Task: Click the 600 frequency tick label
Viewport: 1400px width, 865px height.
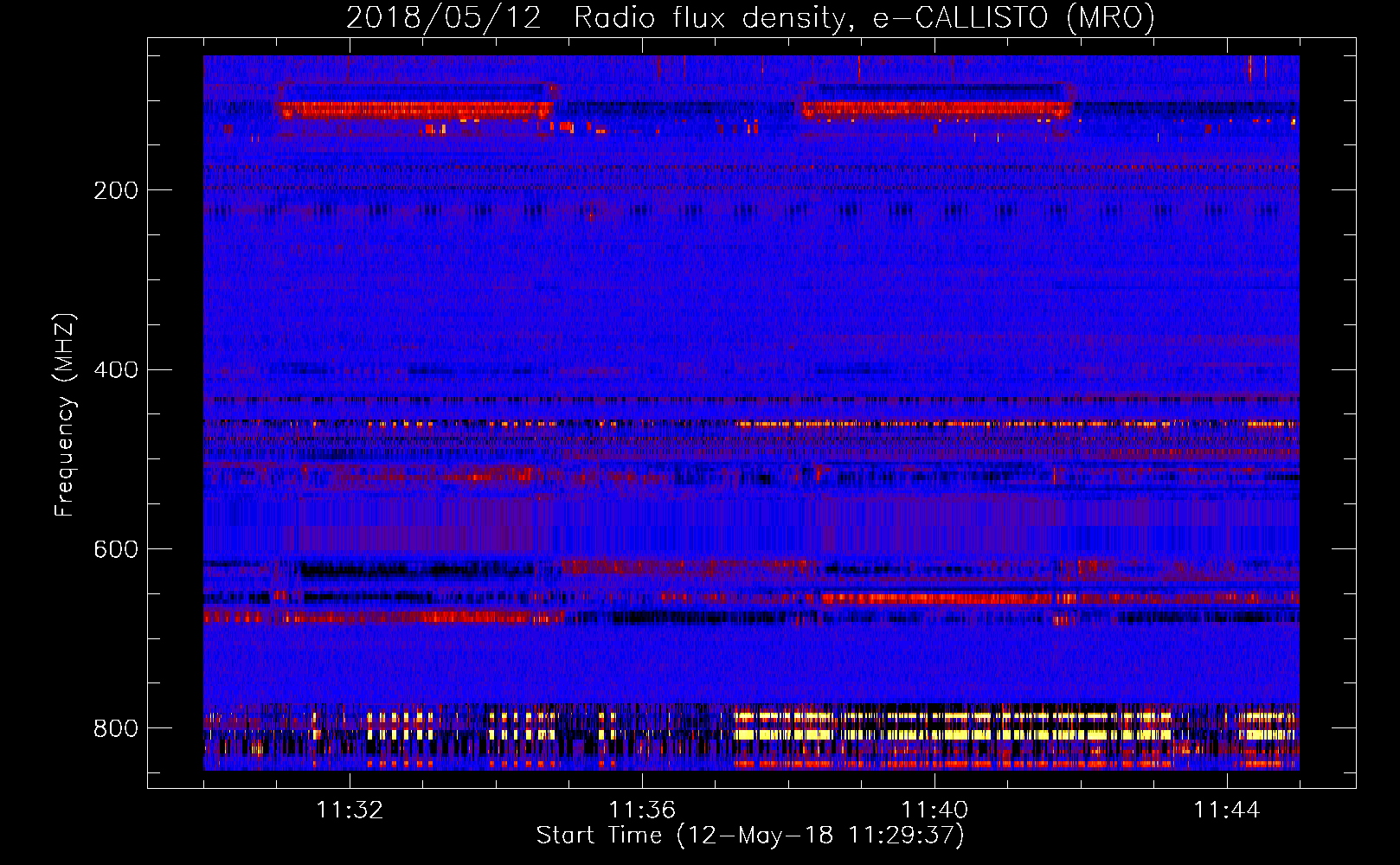Action: pos(116,550)
